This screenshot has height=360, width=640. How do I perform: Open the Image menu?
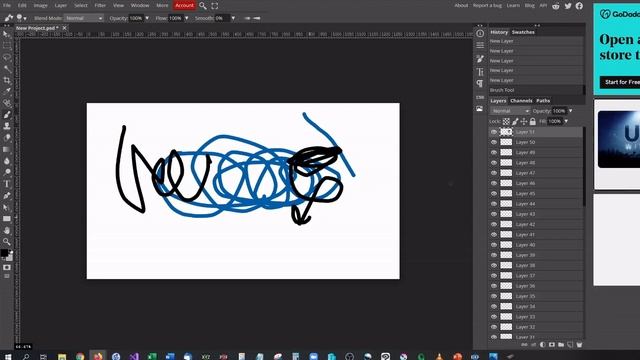(x=40, y=6)
